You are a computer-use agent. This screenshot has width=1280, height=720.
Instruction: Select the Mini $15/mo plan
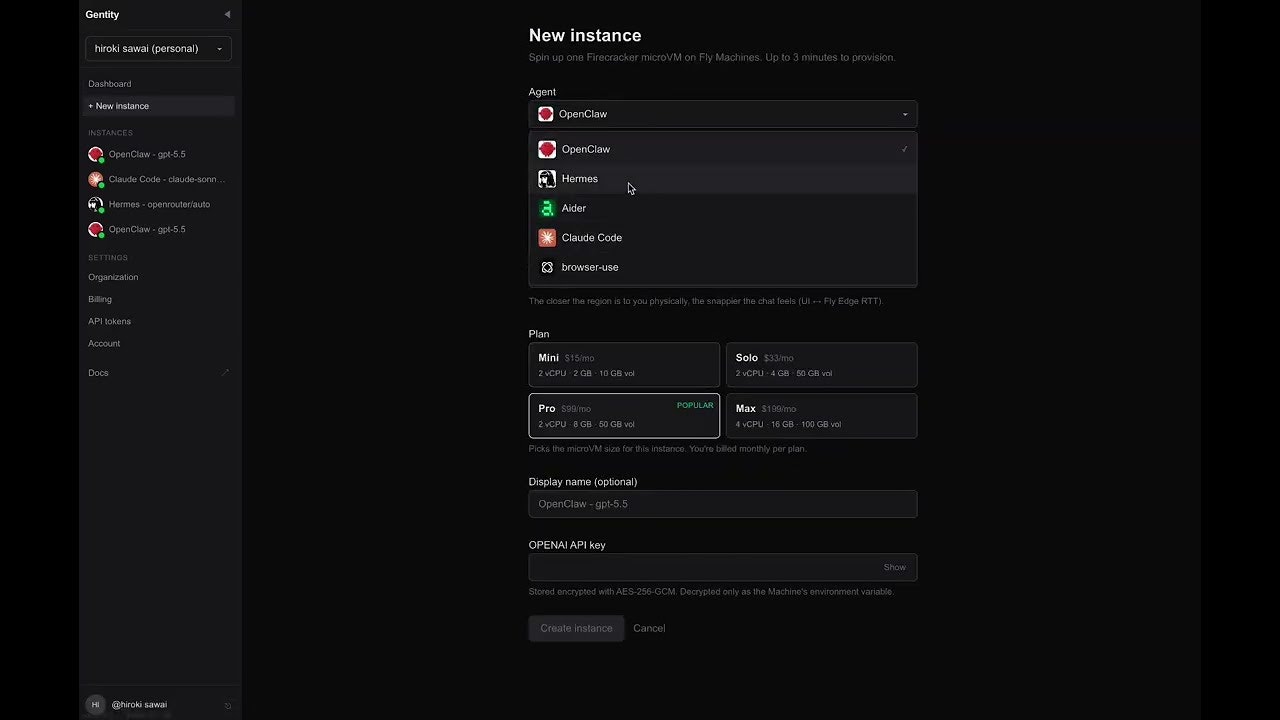click(x=624, y=365)
